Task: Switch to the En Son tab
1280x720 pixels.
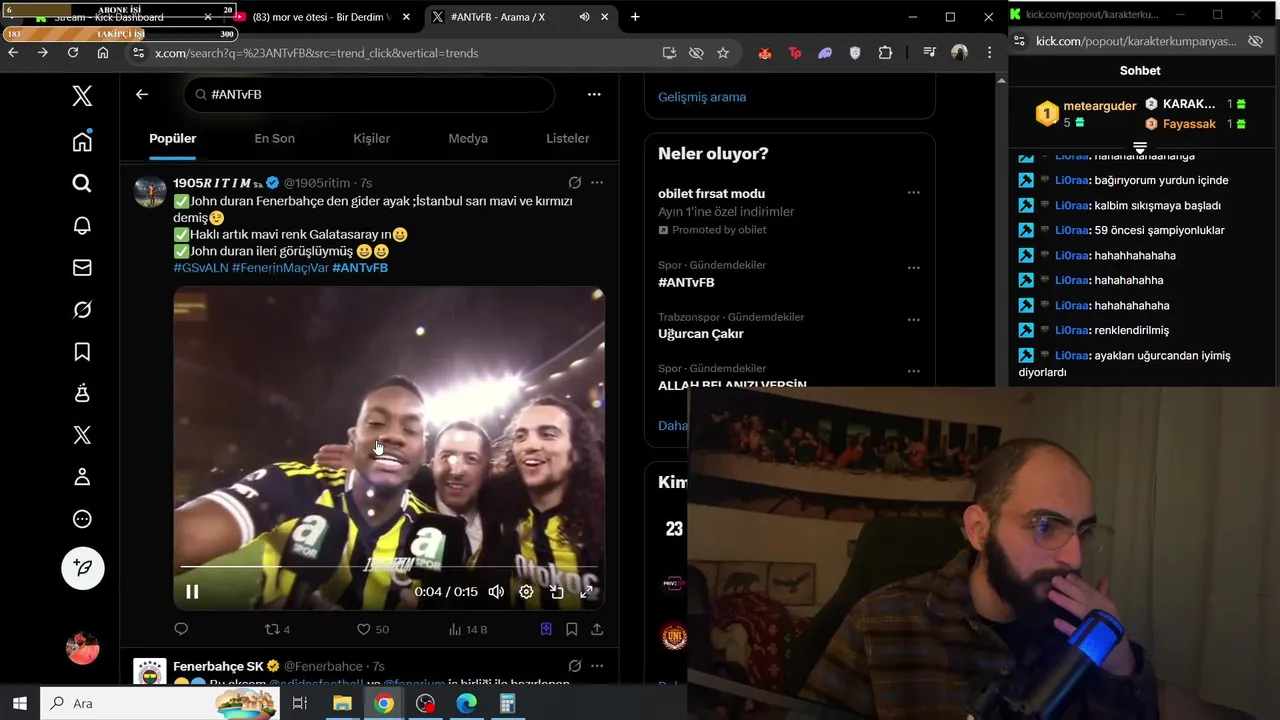Action: click(274, 138)
